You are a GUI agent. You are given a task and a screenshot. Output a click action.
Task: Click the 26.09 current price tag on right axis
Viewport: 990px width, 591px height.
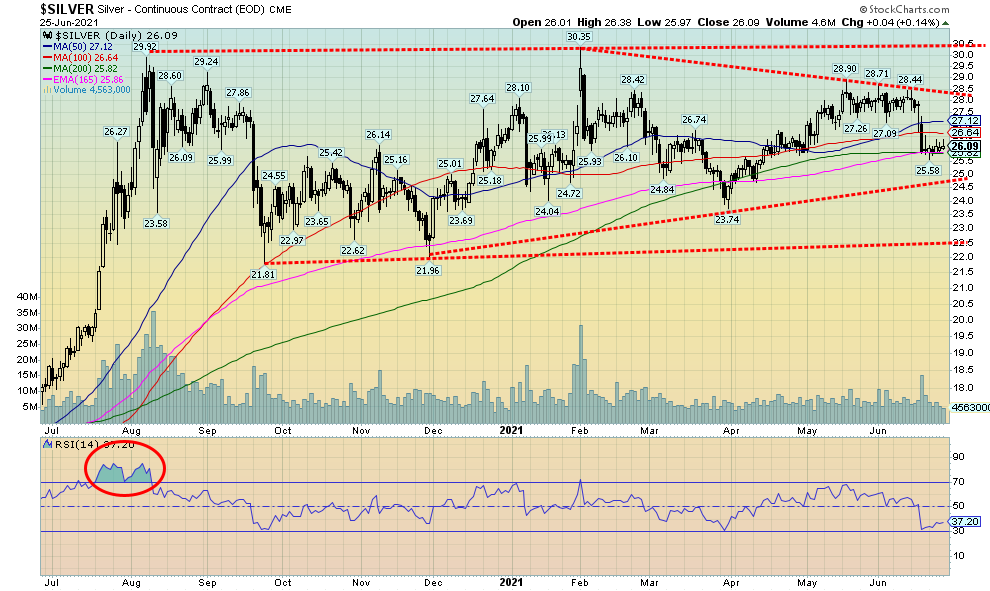pyautogui.click(x=965, y=146)
